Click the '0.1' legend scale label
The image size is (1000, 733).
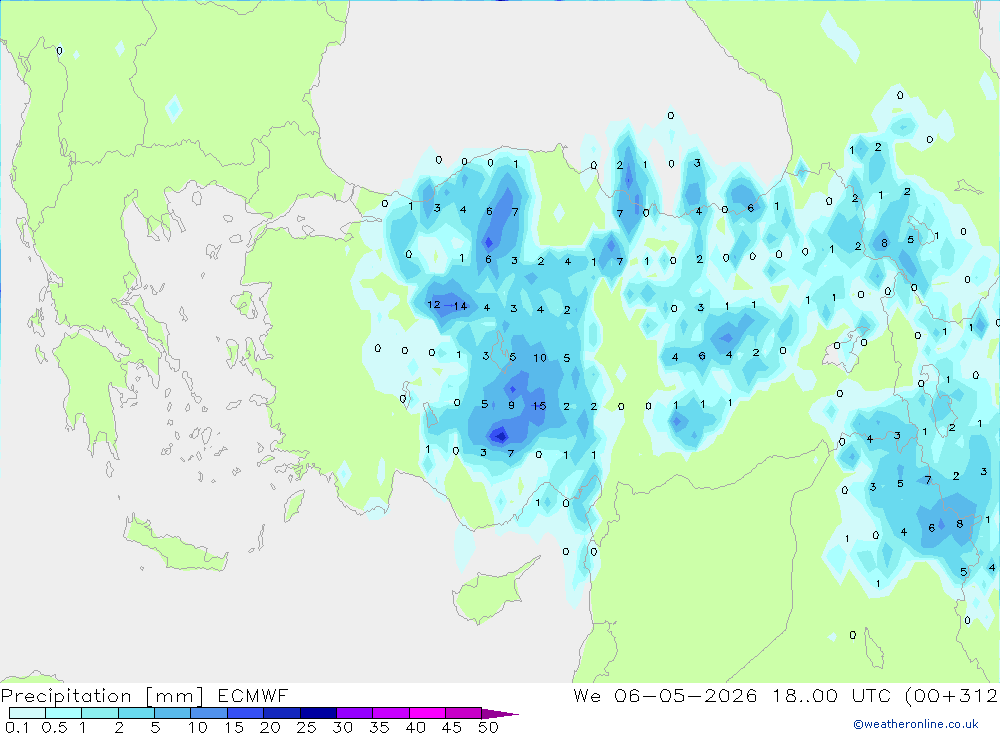coord(17,727)
